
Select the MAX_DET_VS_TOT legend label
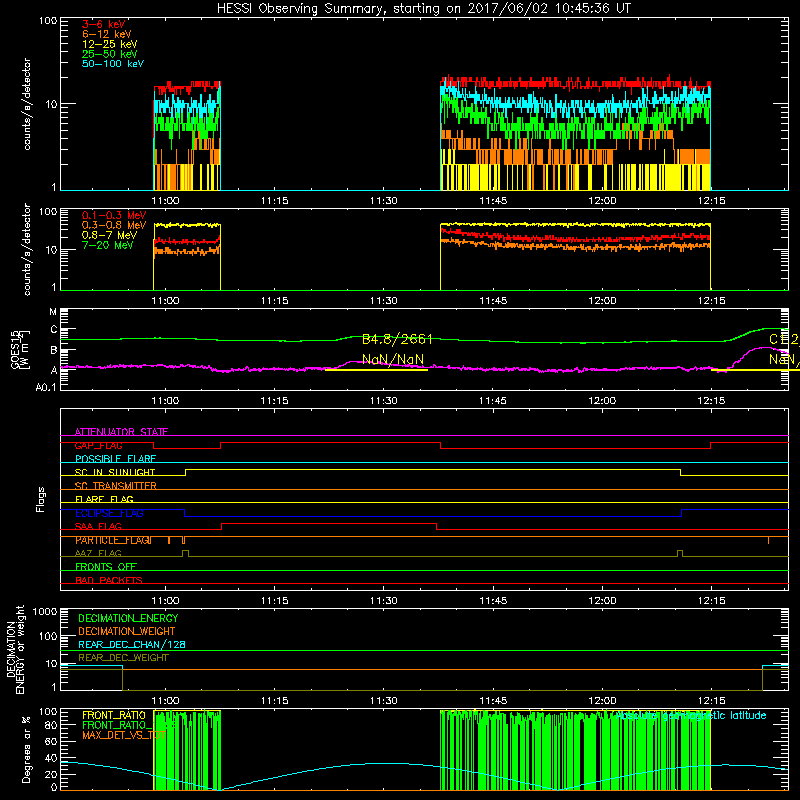point(123,735)
